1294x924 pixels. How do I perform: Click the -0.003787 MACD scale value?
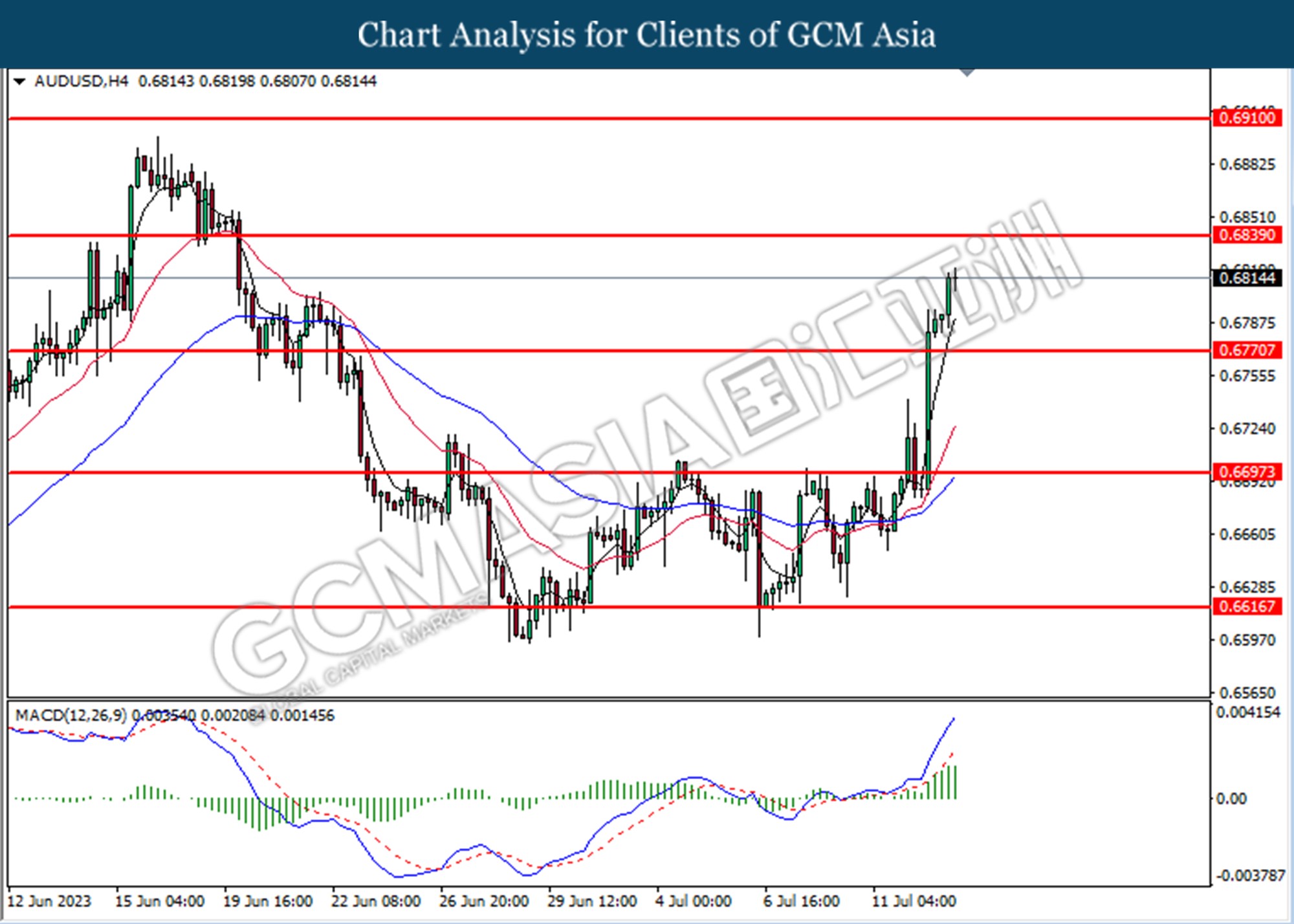coord(1250,875)
